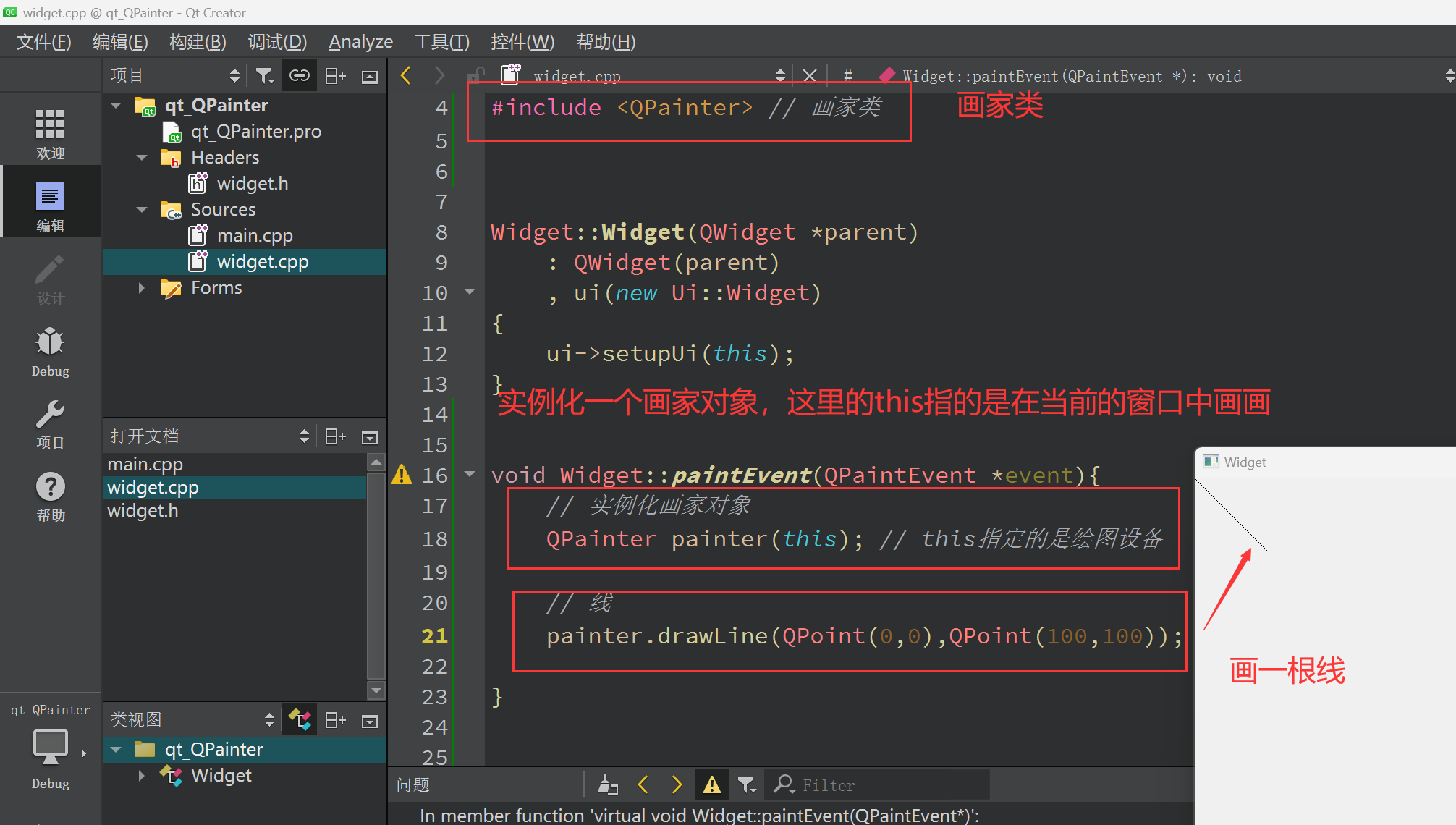Collapse the qt_QPainter project node
Image resolution: width=1456 pixels, height=825 pixels.
click(117, 106)
